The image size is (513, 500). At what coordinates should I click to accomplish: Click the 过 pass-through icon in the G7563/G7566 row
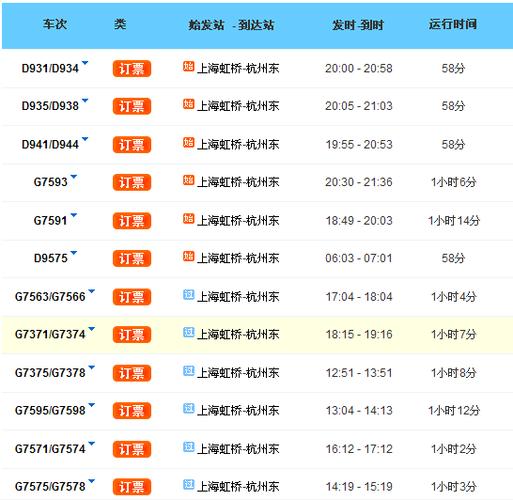point(188,294)
